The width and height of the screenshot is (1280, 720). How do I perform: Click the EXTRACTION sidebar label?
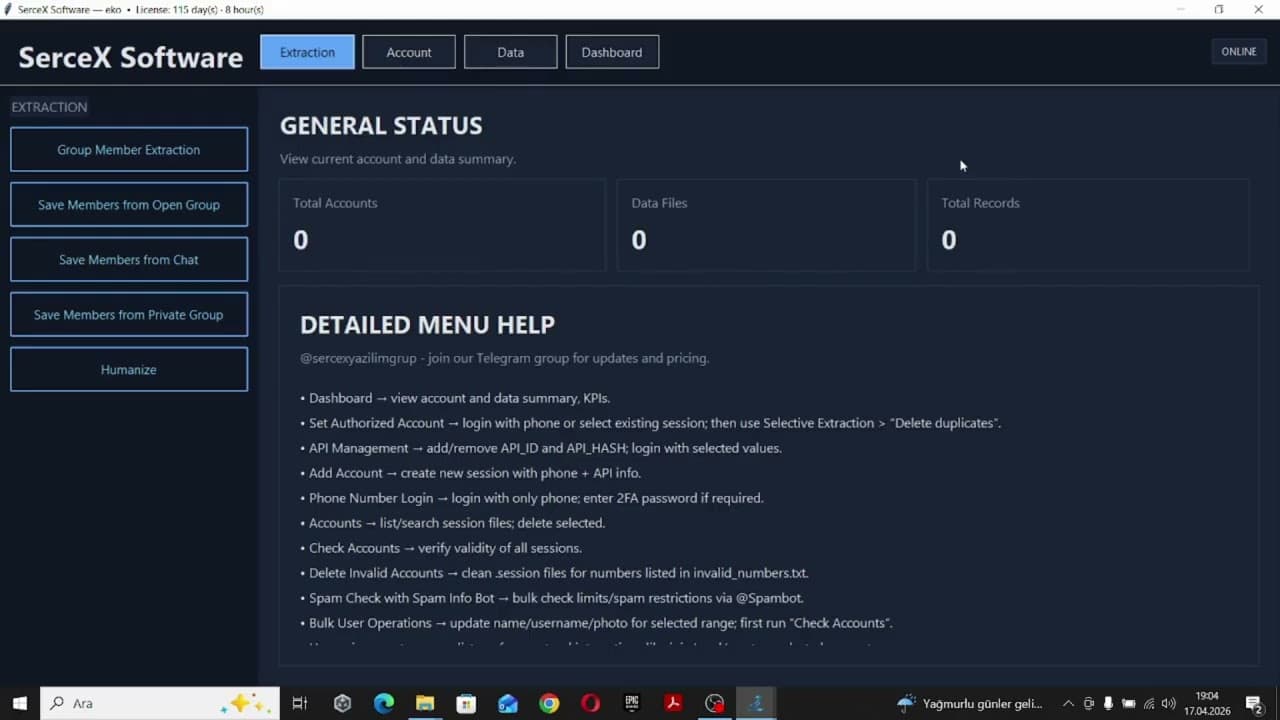click(49, 107)
